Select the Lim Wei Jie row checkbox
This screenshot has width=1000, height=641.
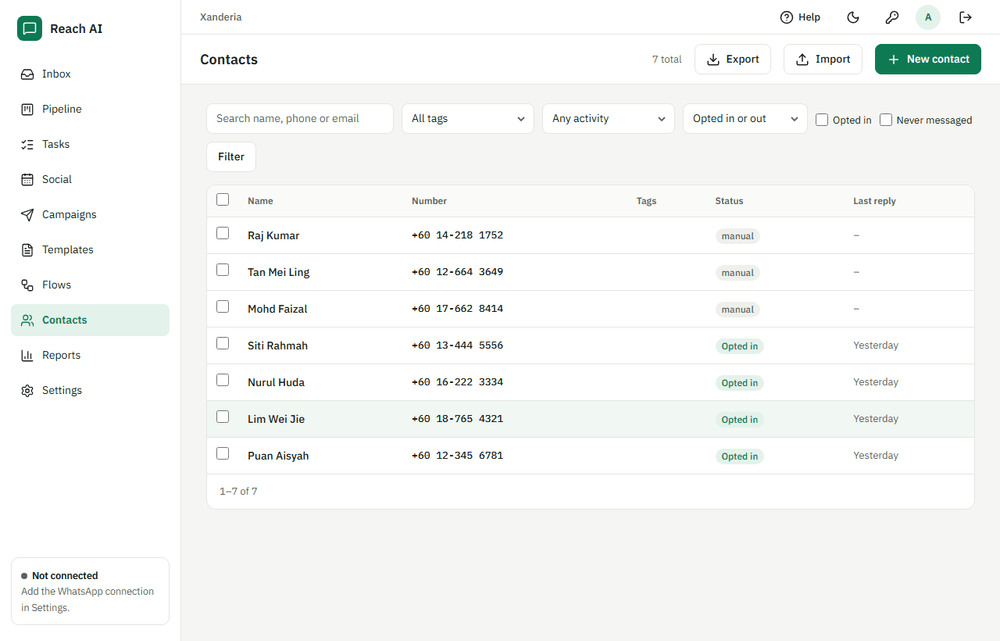click(223, 416)
